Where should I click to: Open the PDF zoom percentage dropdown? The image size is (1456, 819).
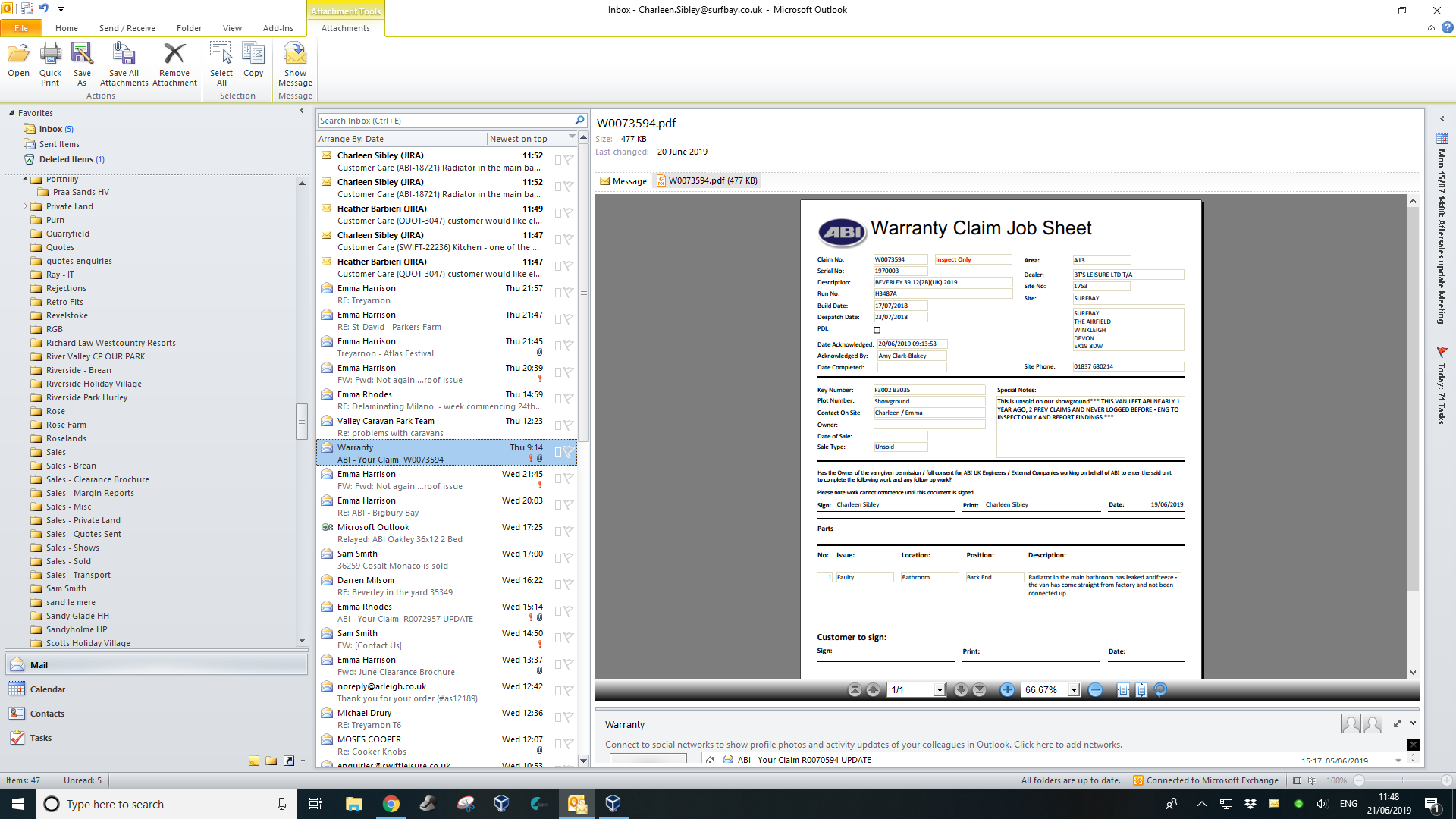click(1074, 690)
